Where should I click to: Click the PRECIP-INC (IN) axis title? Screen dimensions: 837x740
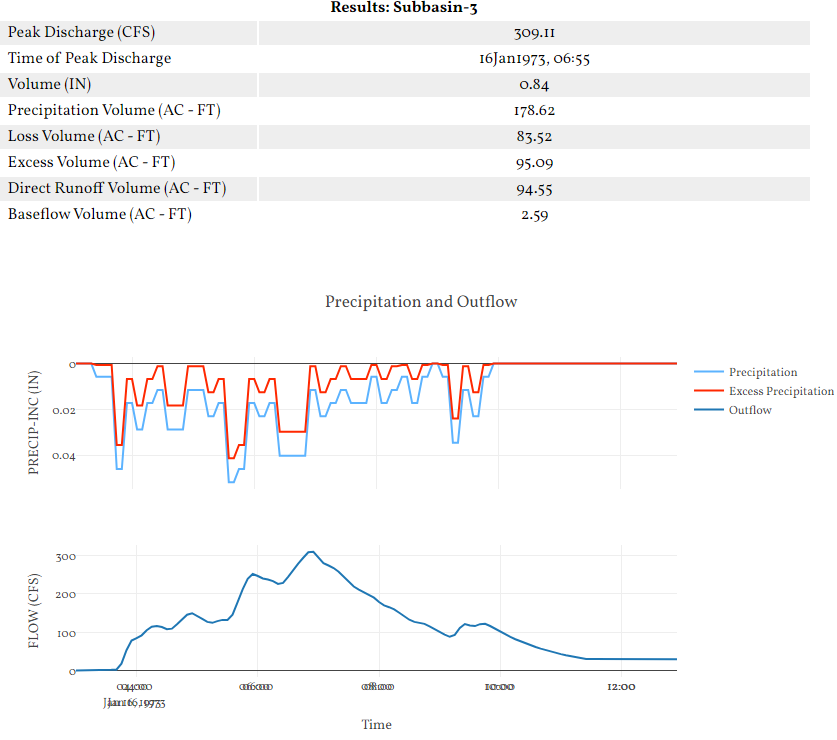[x=34, y=422]
